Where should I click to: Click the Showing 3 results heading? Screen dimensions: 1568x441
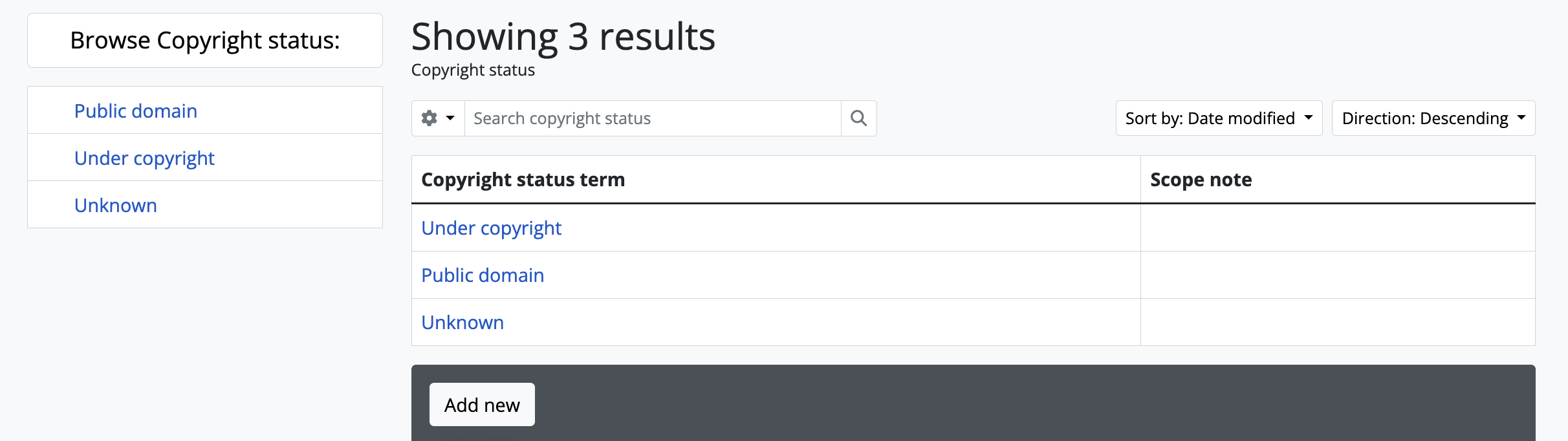[x=563, y=37]
